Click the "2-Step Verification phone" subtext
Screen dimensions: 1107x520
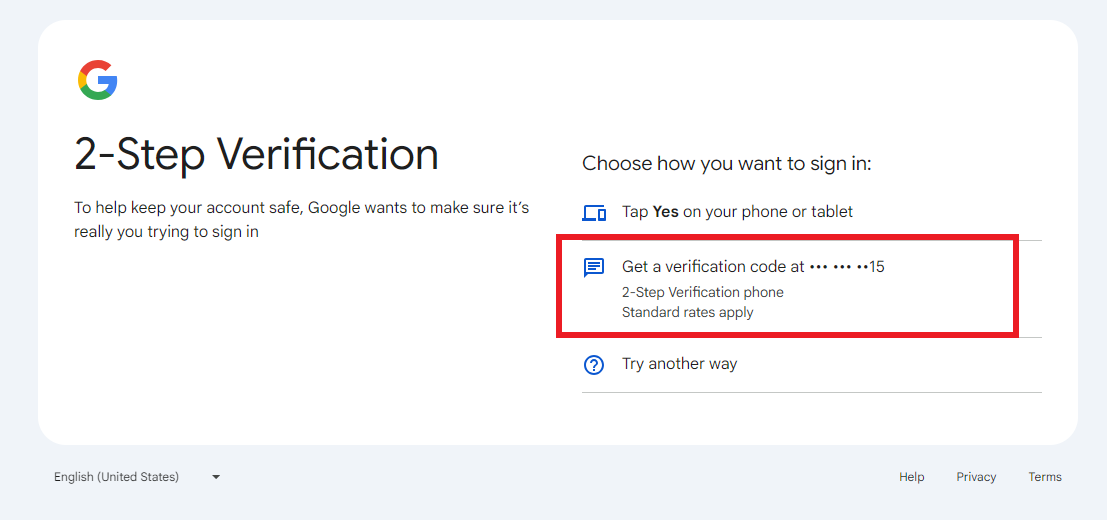[x=702, y=292]
